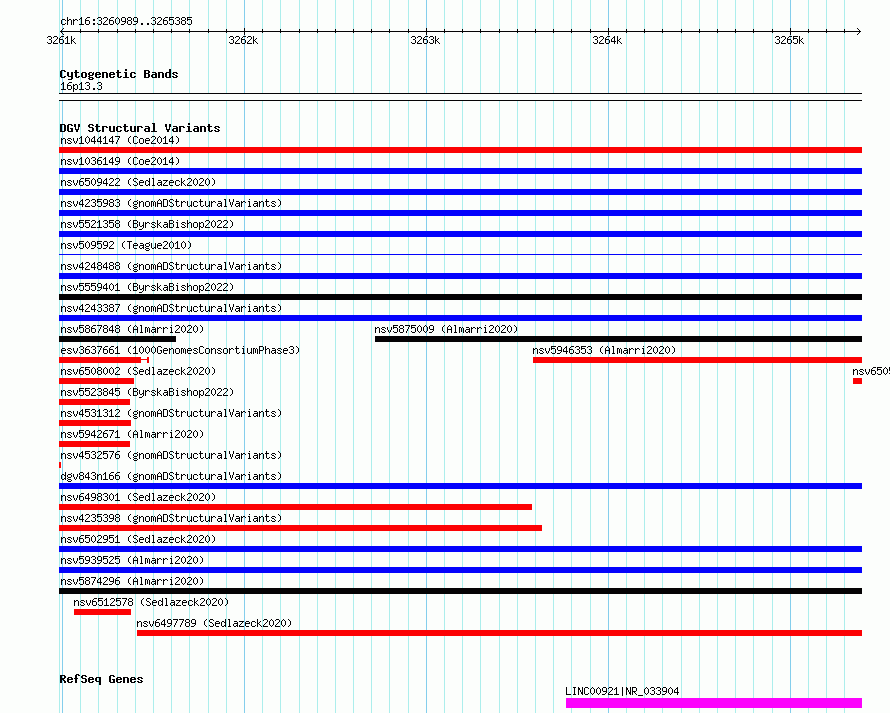Click nsv5523845 (ByrskaBishop2022) label

coord(147,392)
